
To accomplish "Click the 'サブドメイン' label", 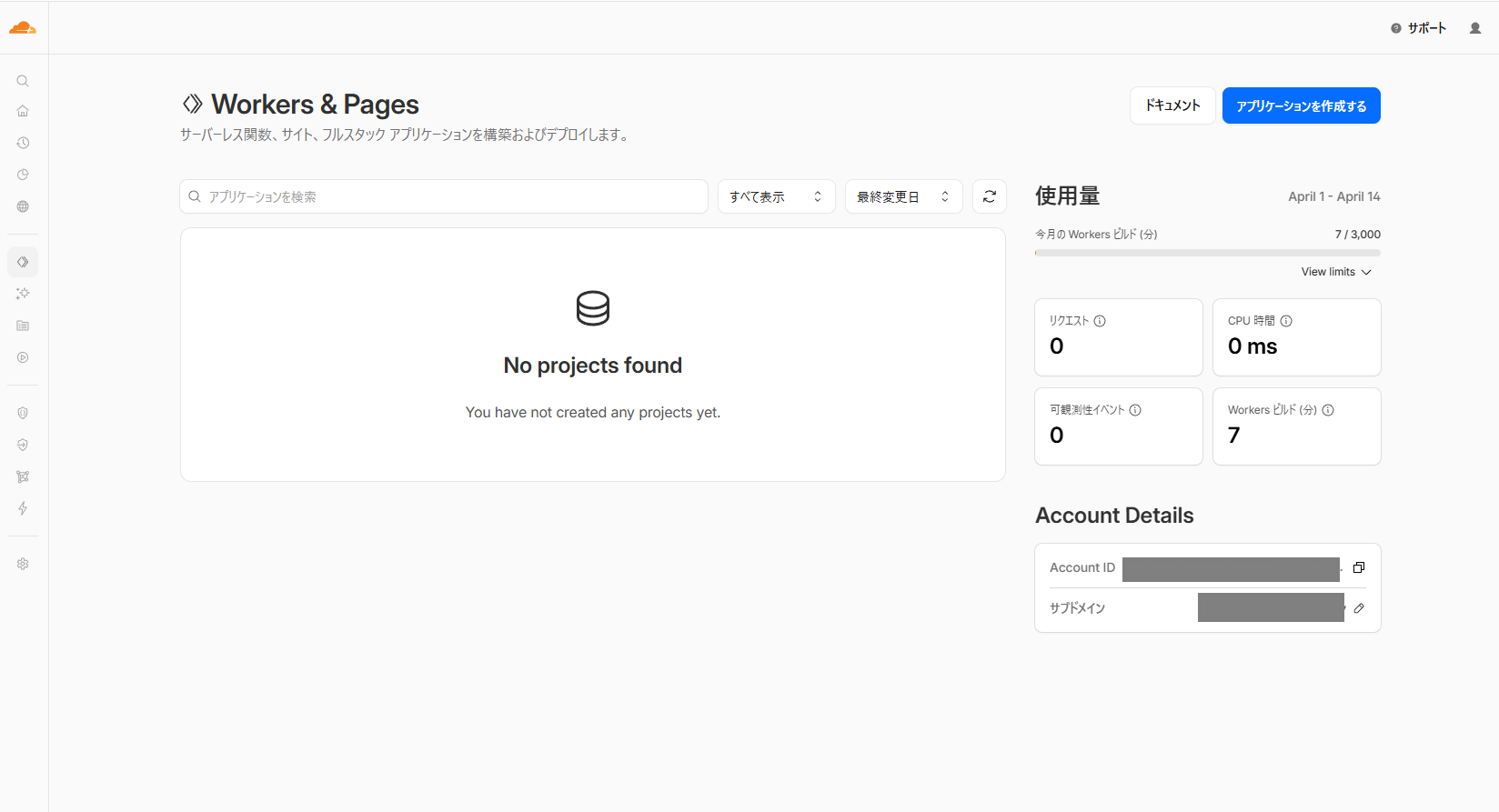I will [x=1077, y=608].
